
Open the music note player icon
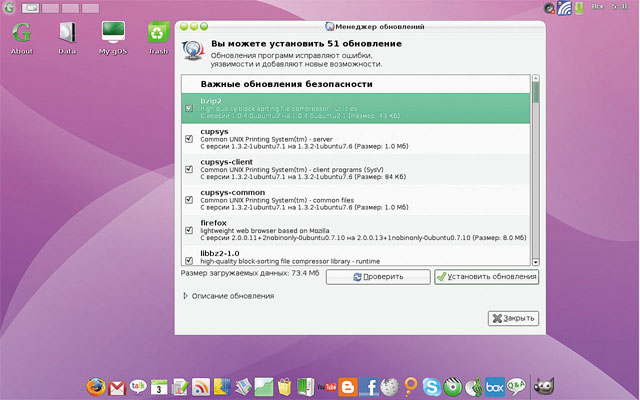point(473,387)
